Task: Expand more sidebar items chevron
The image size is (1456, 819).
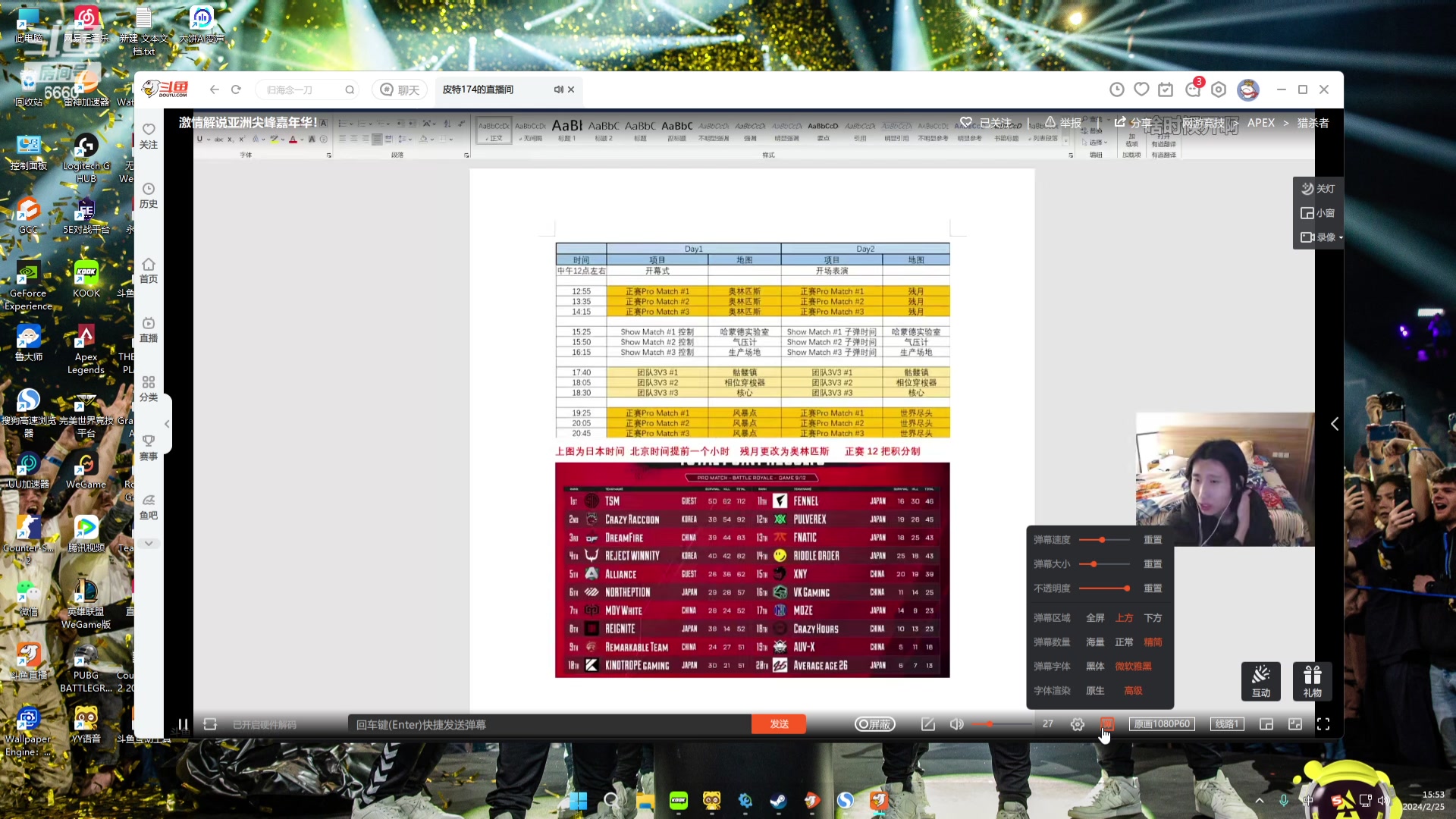Action: click(x=149, y=544)
